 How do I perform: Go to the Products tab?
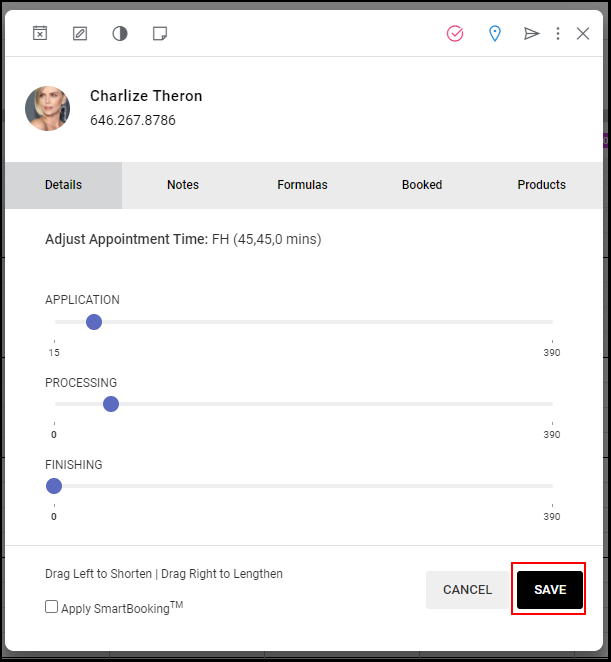[x=542, y=185]
